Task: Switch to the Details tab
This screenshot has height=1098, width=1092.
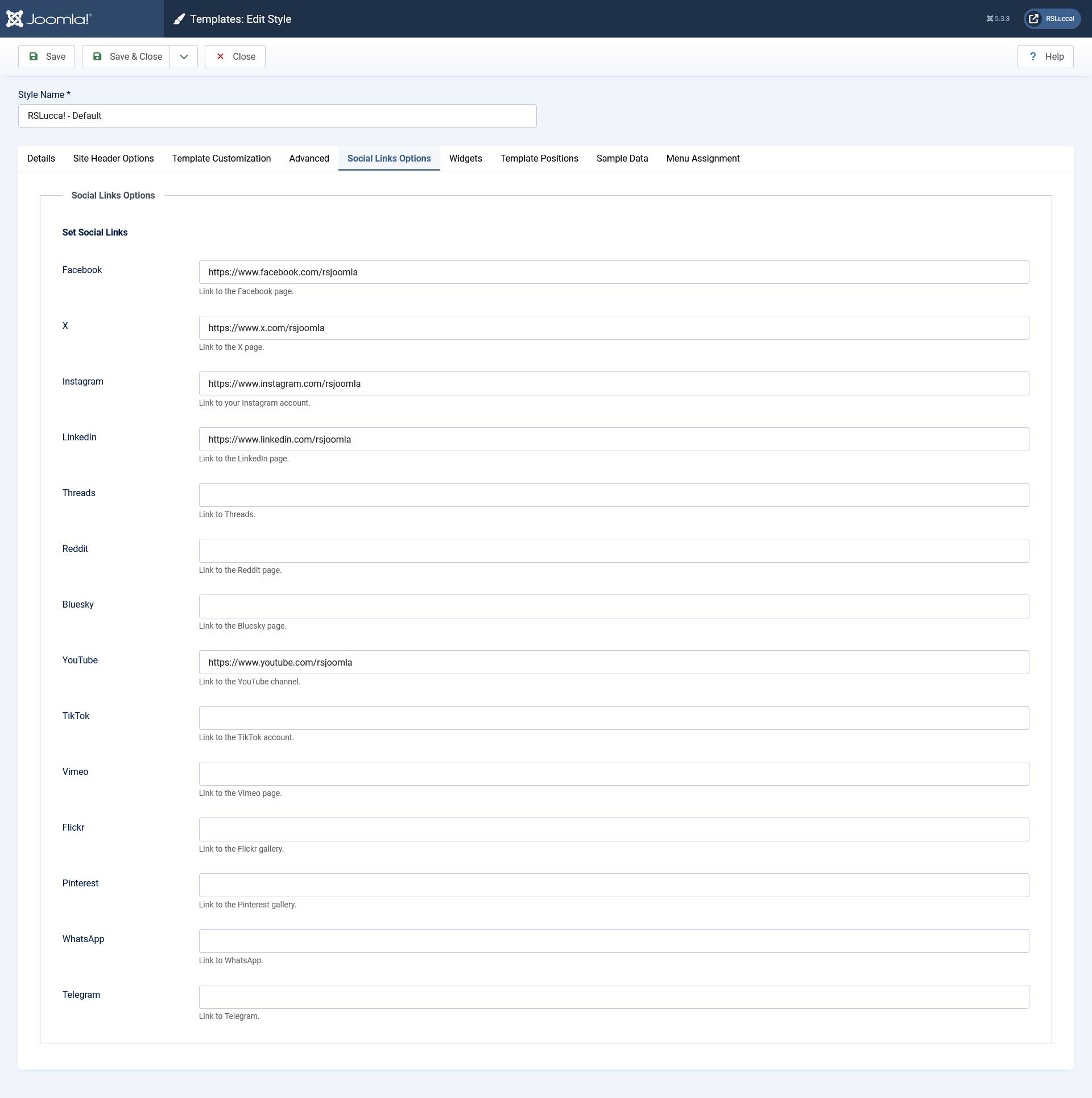Action: (x=41, y=158)
